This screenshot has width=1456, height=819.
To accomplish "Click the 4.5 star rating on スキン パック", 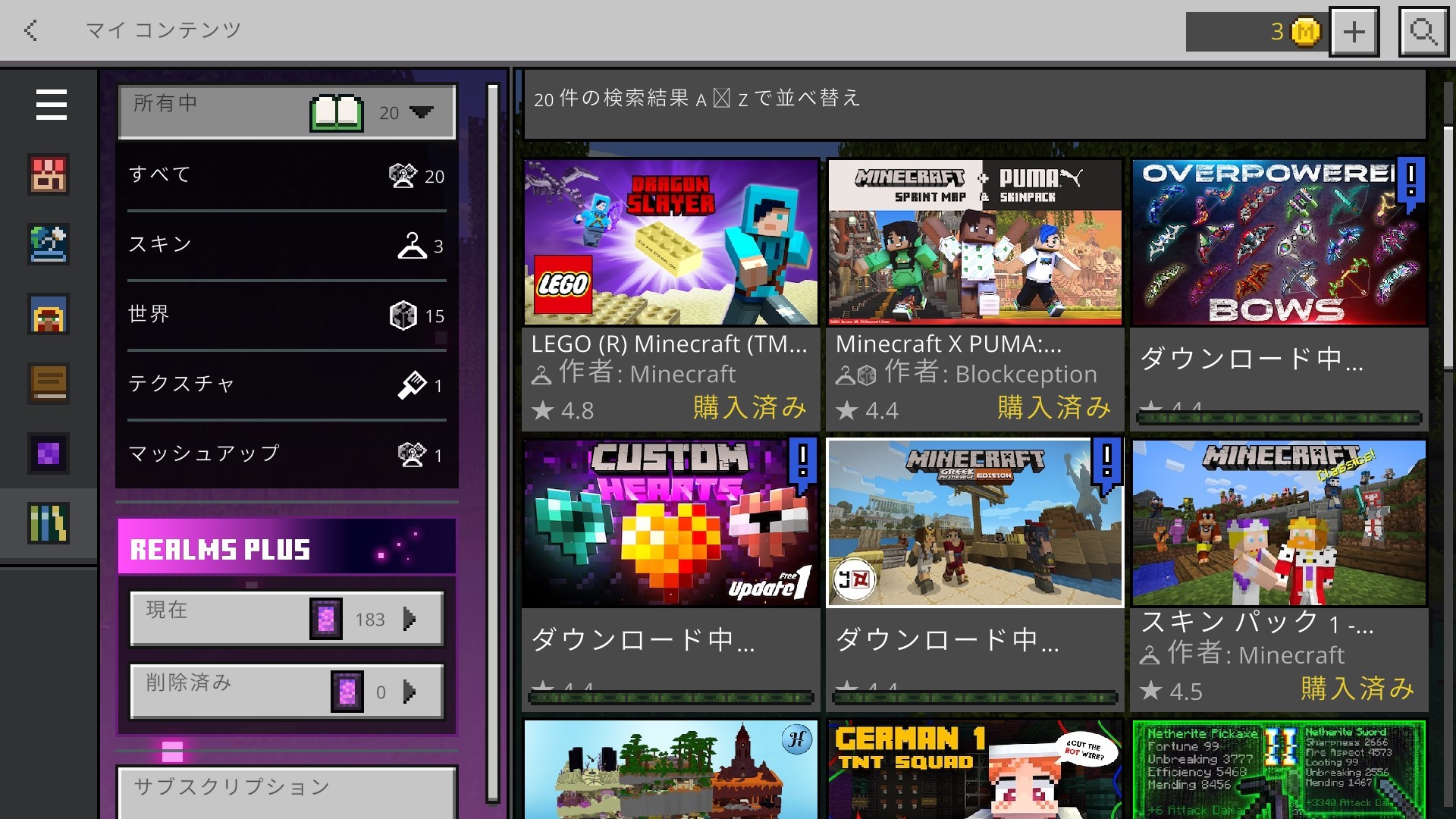I will click(x=1171, y=691).
